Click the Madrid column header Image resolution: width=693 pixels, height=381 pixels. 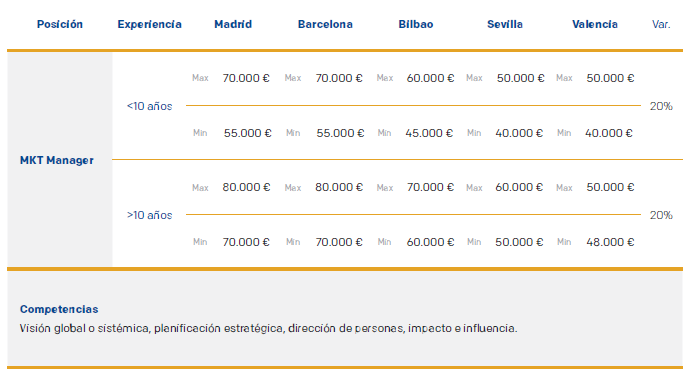pos(233,24)
